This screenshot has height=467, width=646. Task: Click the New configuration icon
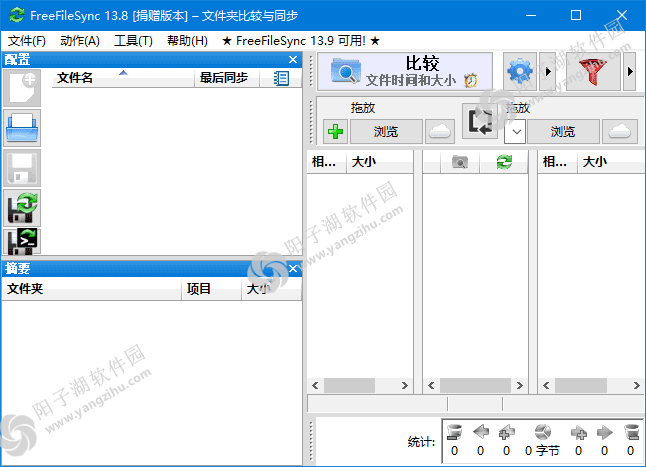[22, 88]
